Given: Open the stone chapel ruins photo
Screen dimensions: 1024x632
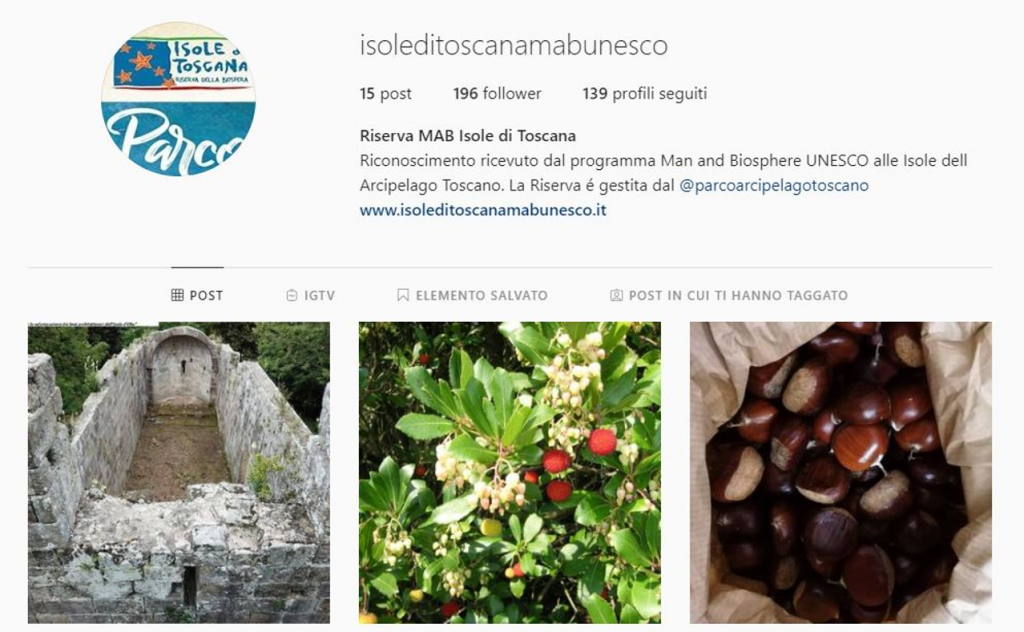Looking at the screenshot, I should (179, 473).
